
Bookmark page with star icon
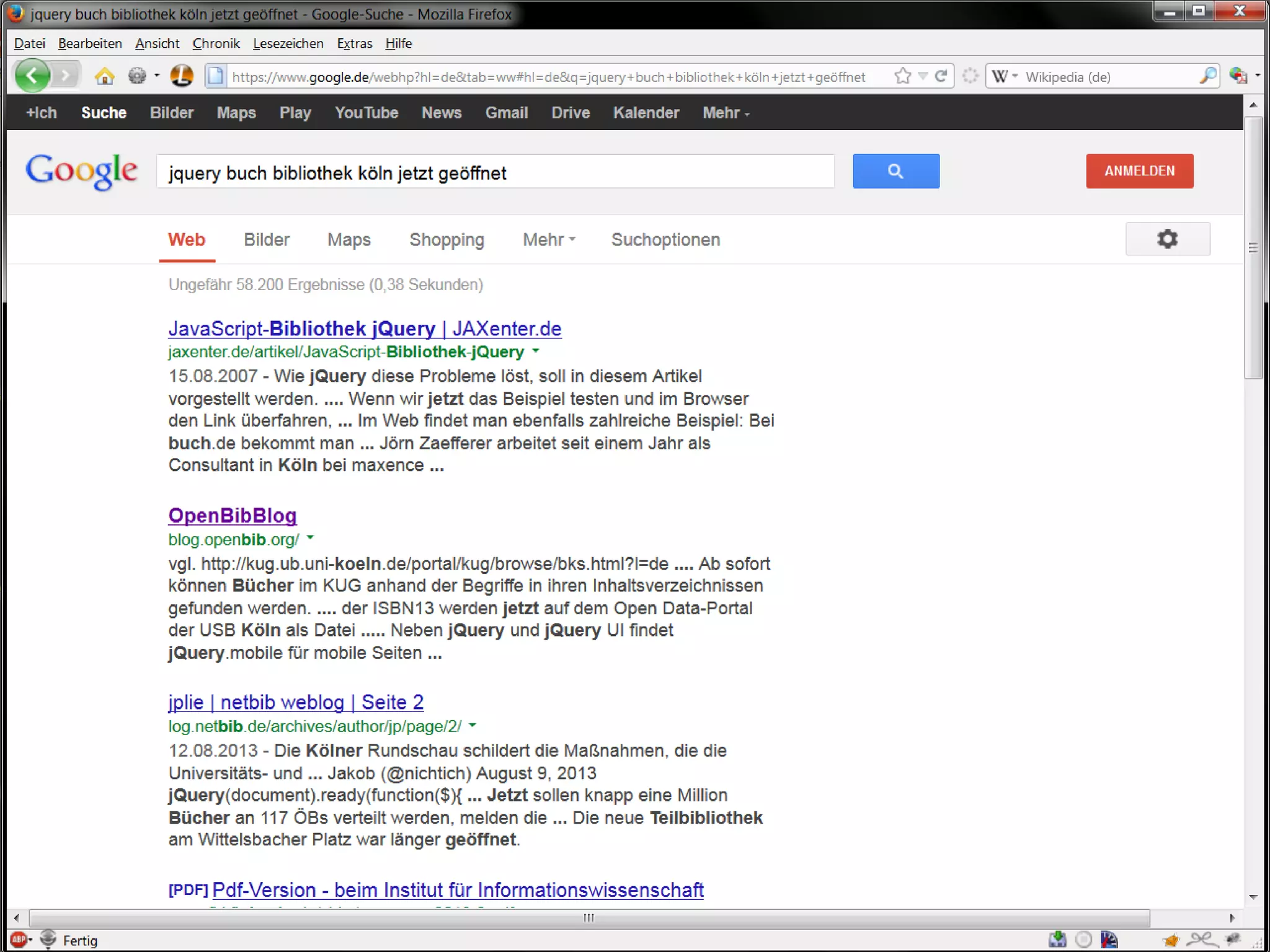point(902,76)
